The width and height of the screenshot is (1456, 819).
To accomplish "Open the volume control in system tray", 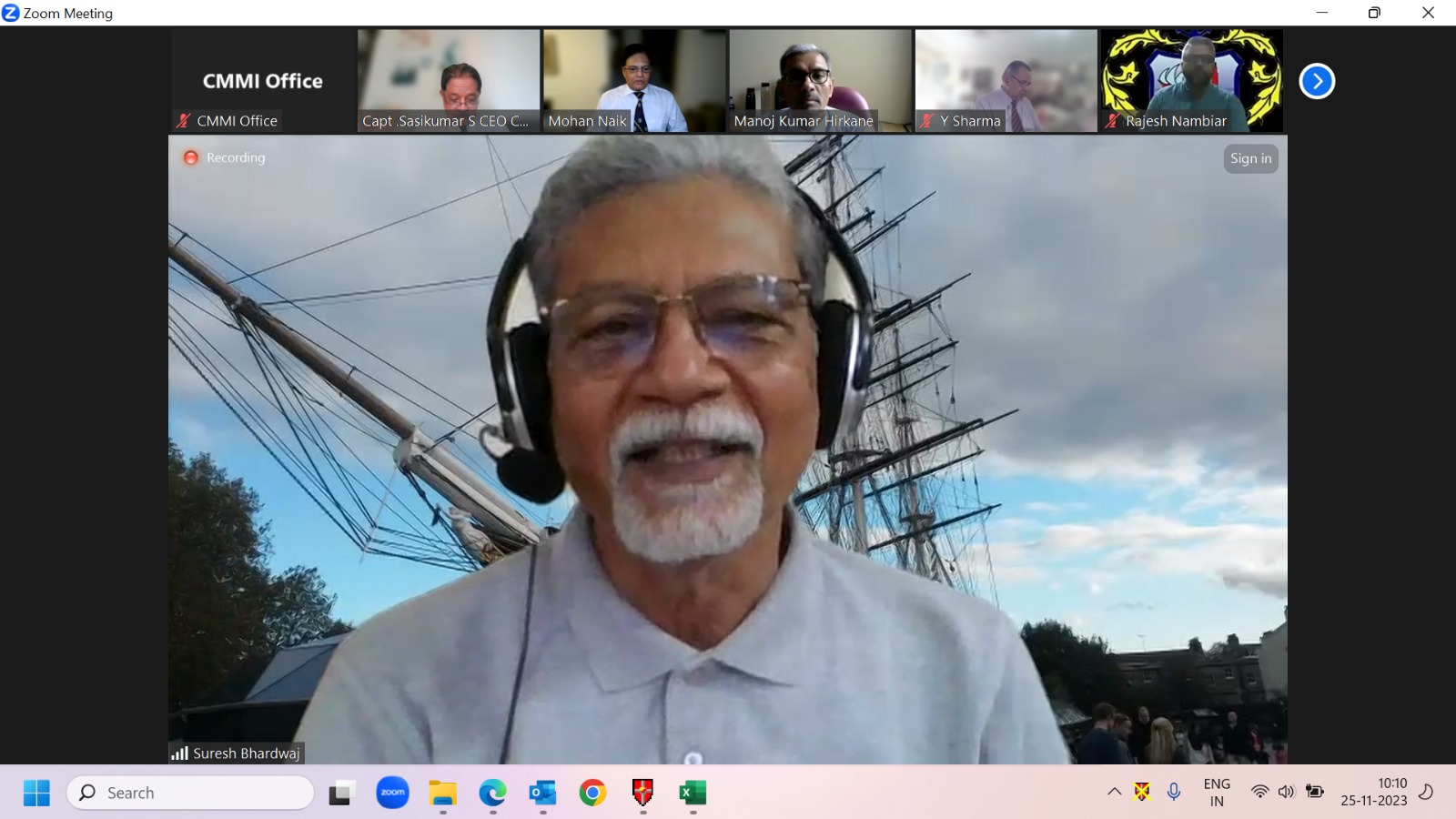I will click(1286, 792).
